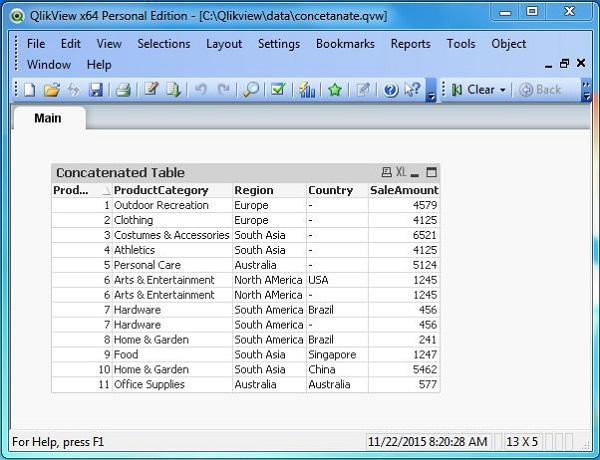Screen dimensions: 600x460
Task: Select the 5462 sale amount cell
Action: 404,370
